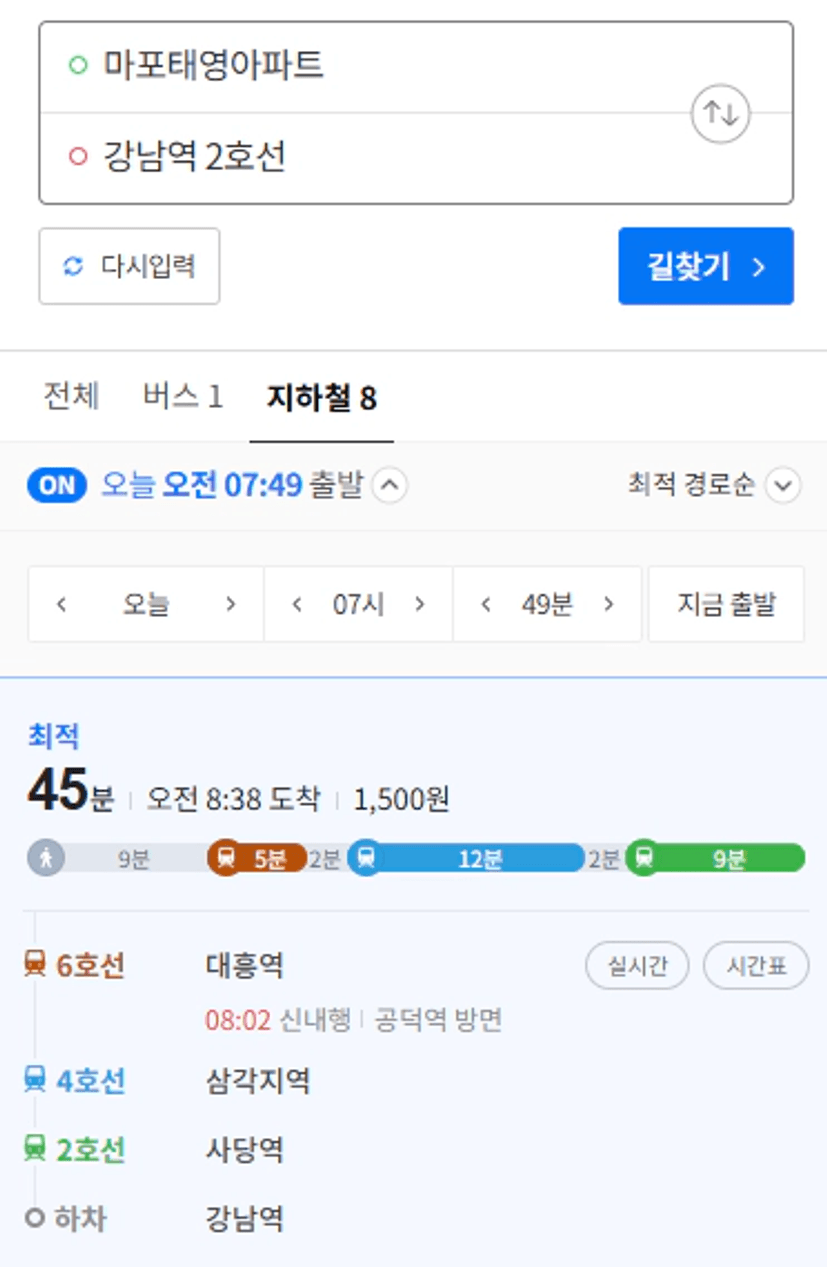Toggle the ON departure time switch

57,486
